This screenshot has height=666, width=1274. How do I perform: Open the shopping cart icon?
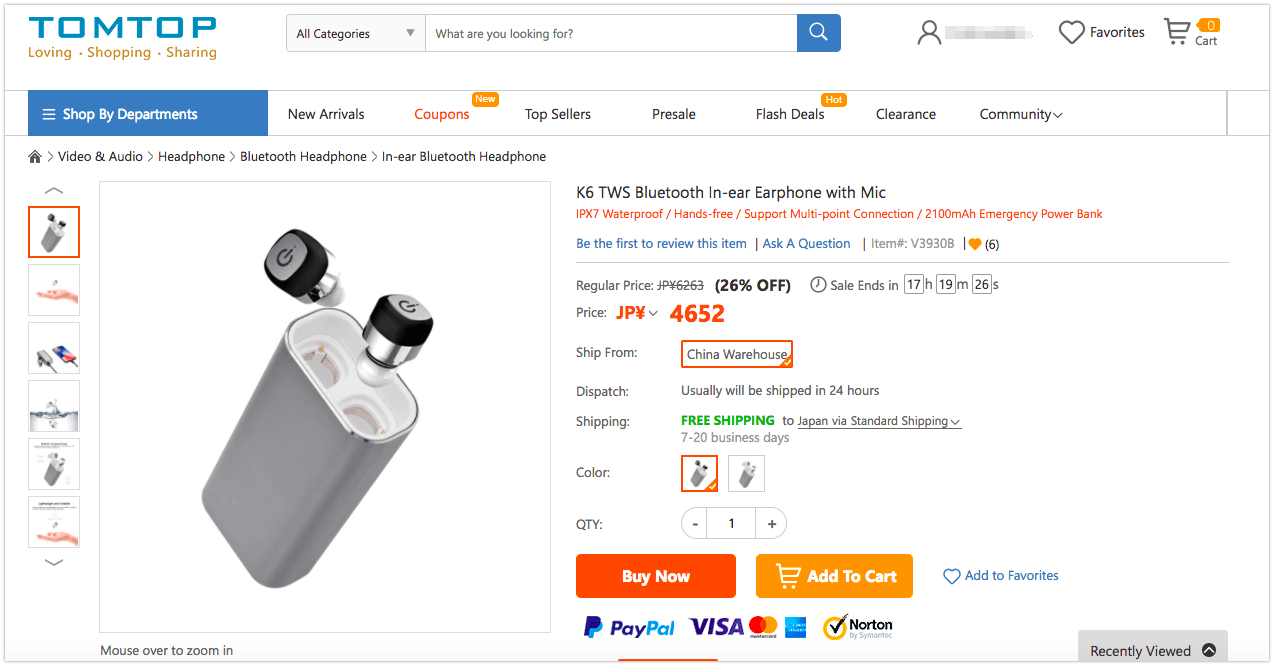(x=1178, y=32)
